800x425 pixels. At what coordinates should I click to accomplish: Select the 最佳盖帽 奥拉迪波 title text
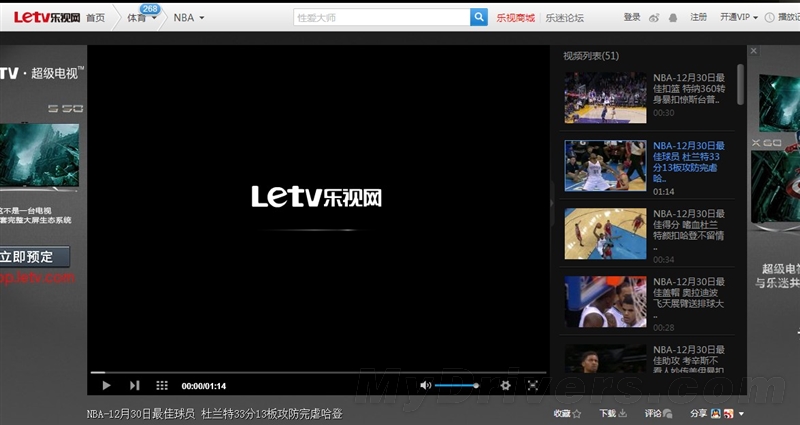pyautogui.click(x=689, y=297)
